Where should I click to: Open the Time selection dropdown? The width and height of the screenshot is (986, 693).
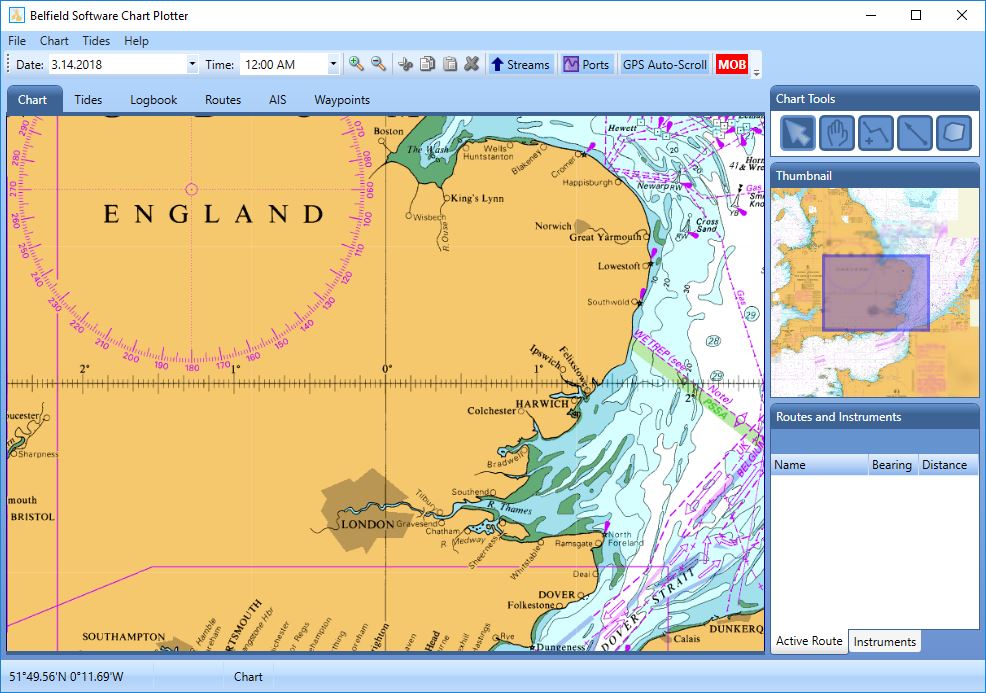(x=332, y=63)
